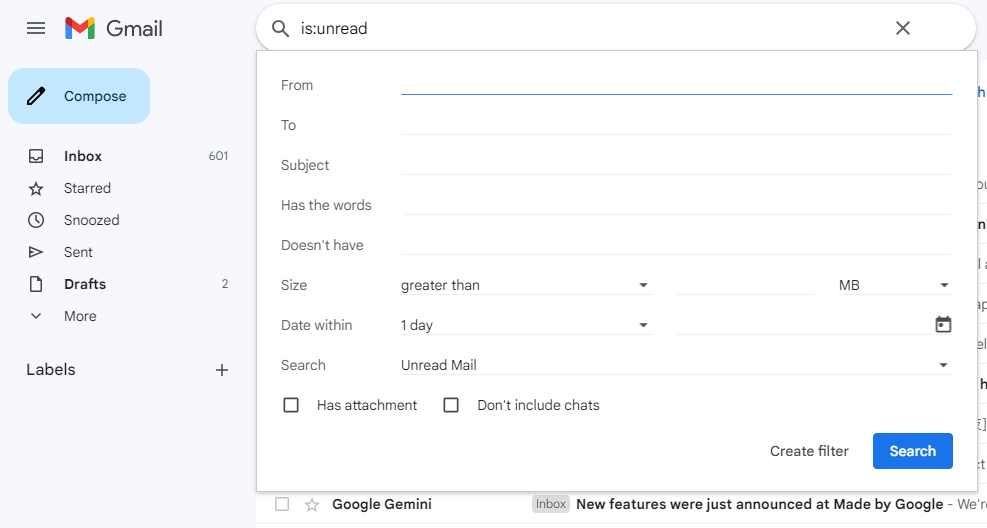Open the Sent folder
Image resolution: width=987 pixels, height=528 pixels.
coord(78,252)
